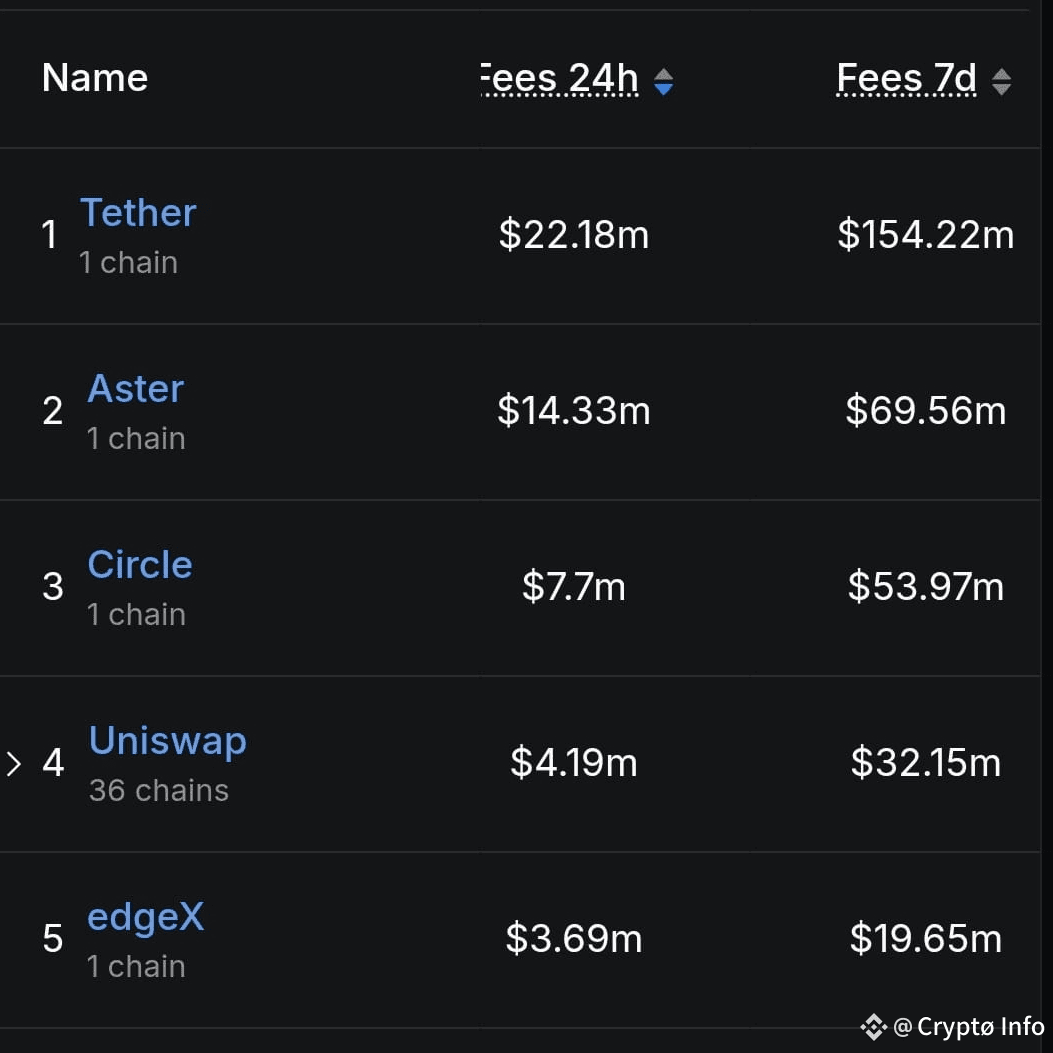This screenshot has height=1053, width=1053.
Task: Select Aster's $69.56m 7d fees cell
Action: [x=925, y=411]
